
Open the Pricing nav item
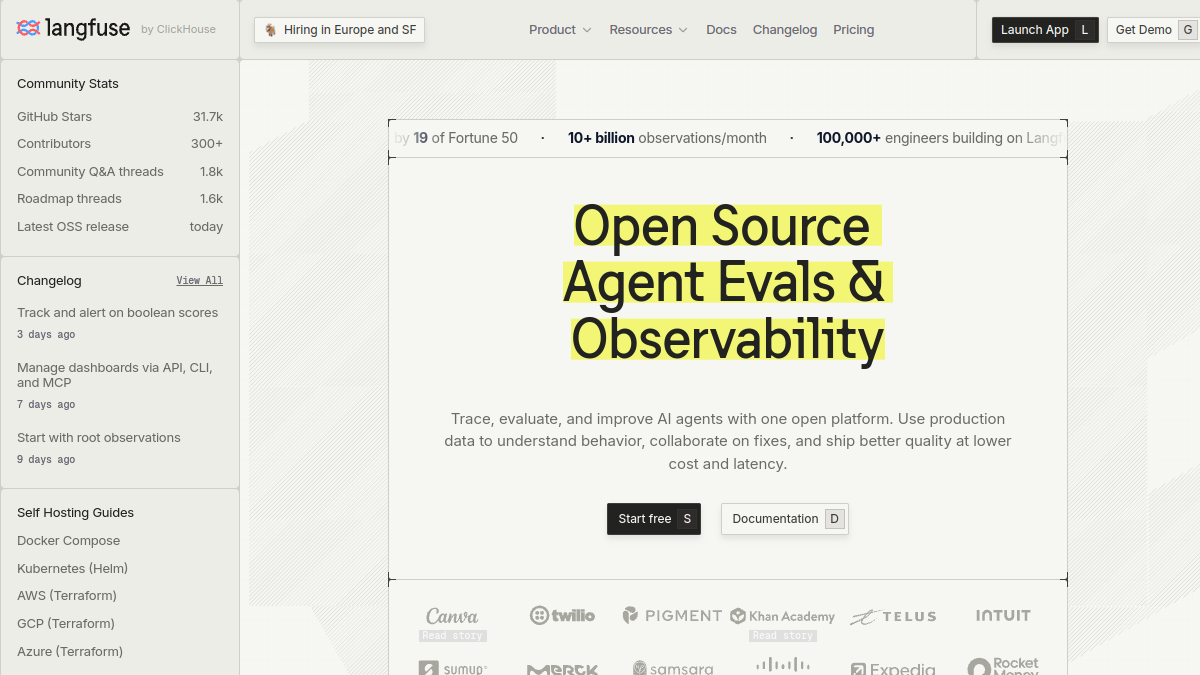coord(854,30)
